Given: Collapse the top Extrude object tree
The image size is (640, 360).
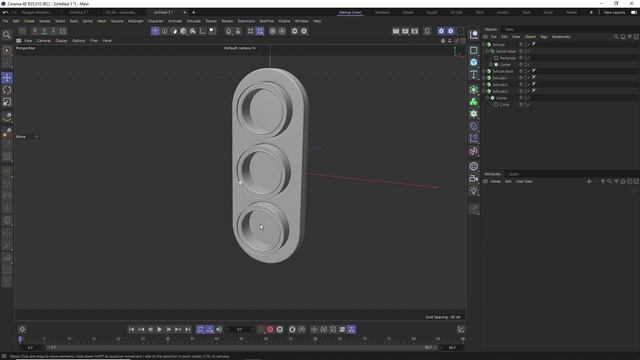Looking at the screenshot, I should coord(484,44).
